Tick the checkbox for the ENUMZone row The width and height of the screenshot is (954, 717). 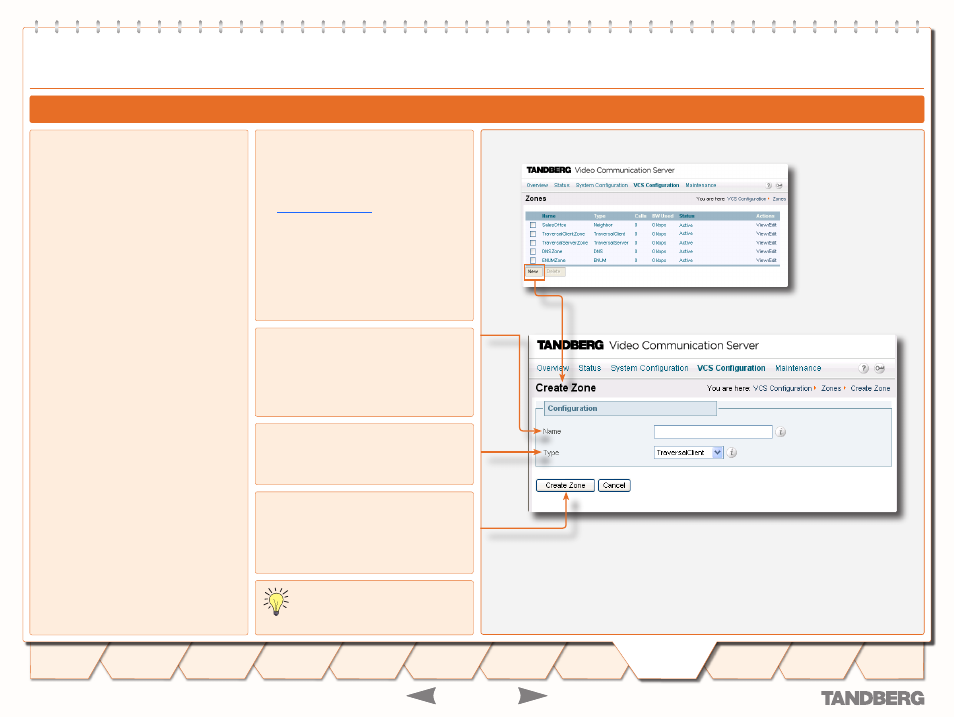pyautogui.click(x=533, y=260)
